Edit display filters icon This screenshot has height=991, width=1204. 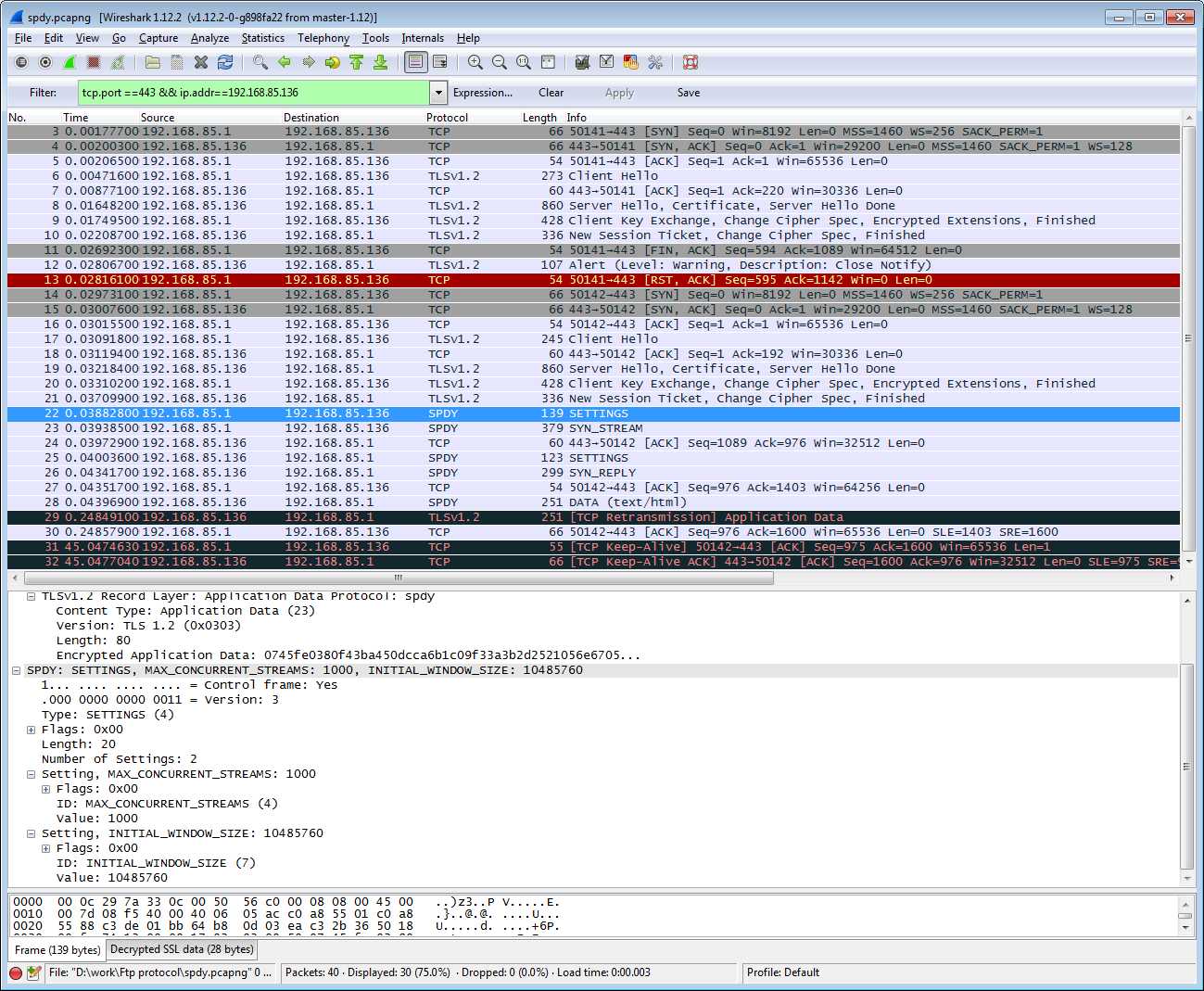click(x=607, y=62)
